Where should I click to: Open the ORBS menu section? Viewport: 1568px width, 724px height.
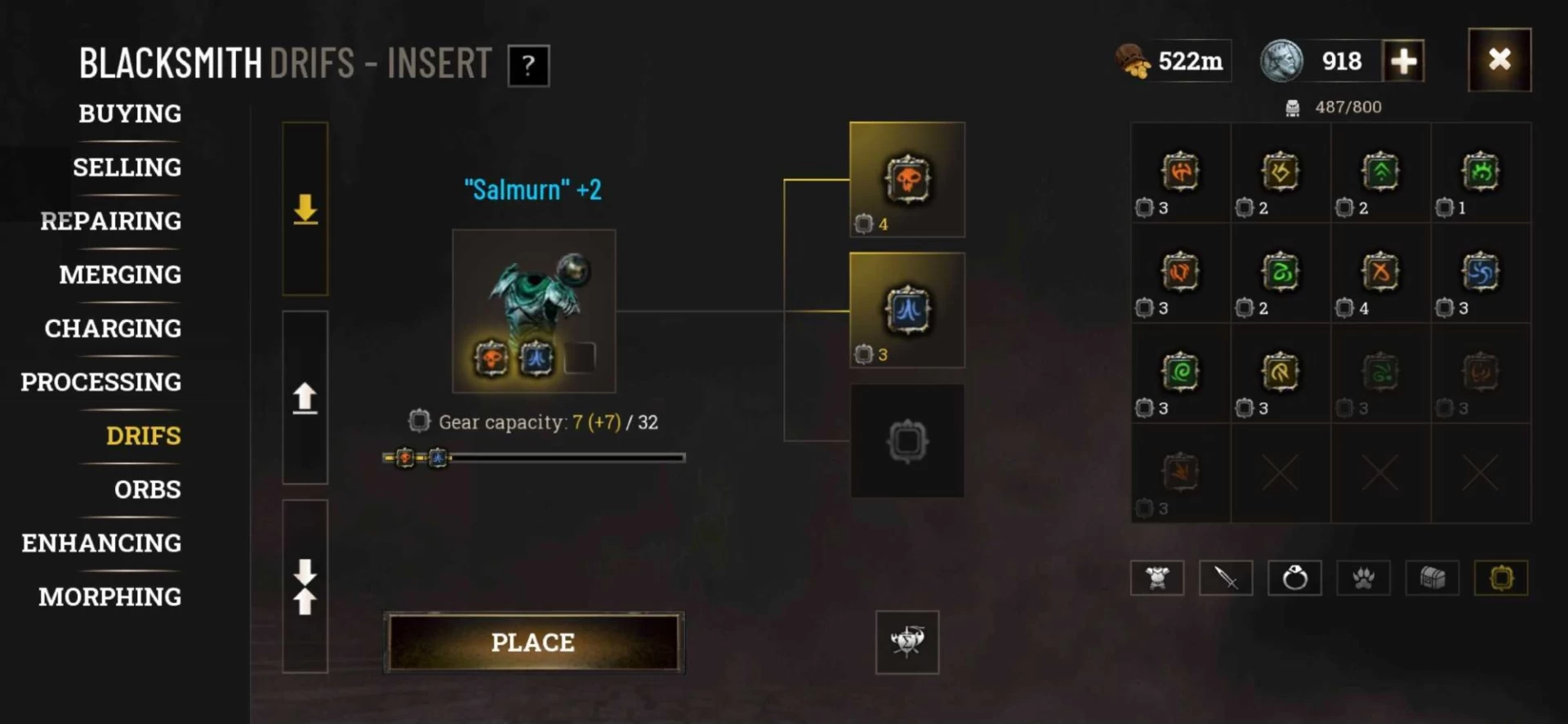pyautogui.click(x=148, y=489)
